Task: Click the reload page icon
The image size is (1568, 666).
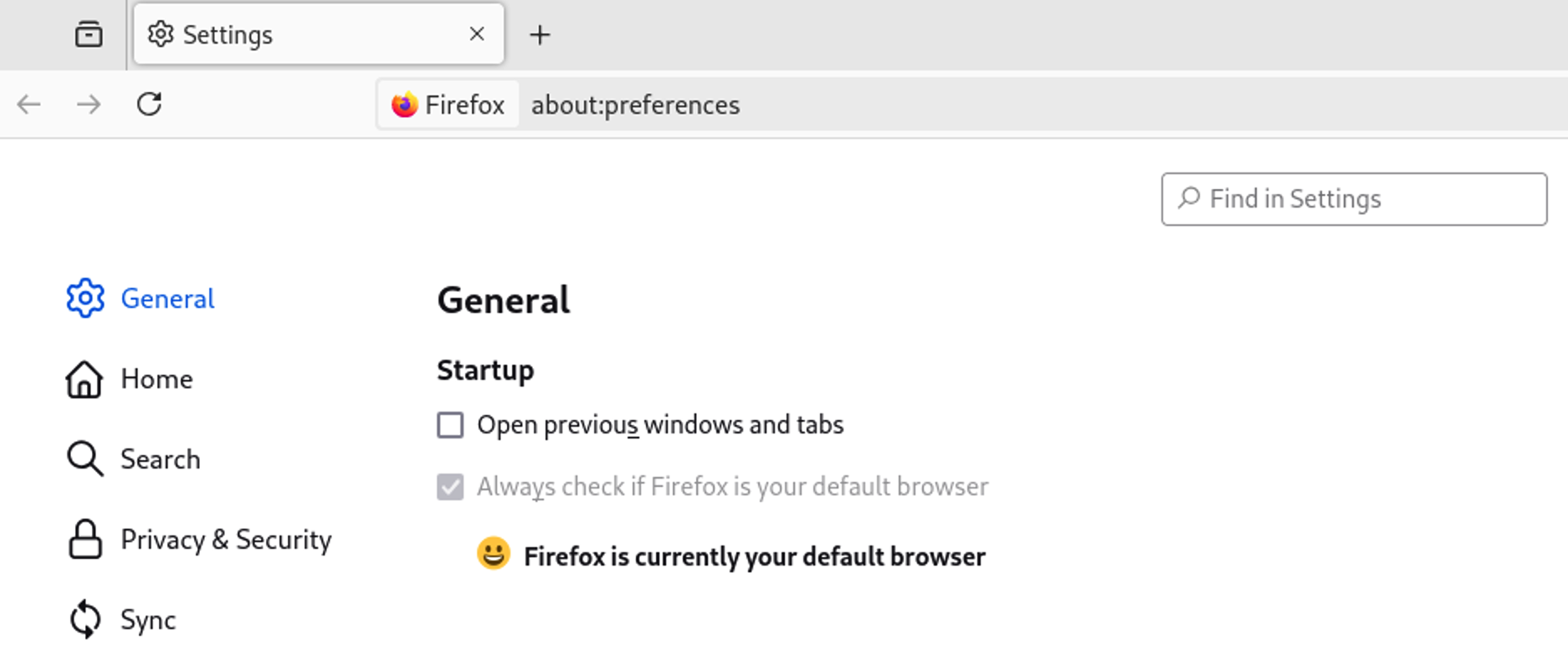Action: [149, 105]
